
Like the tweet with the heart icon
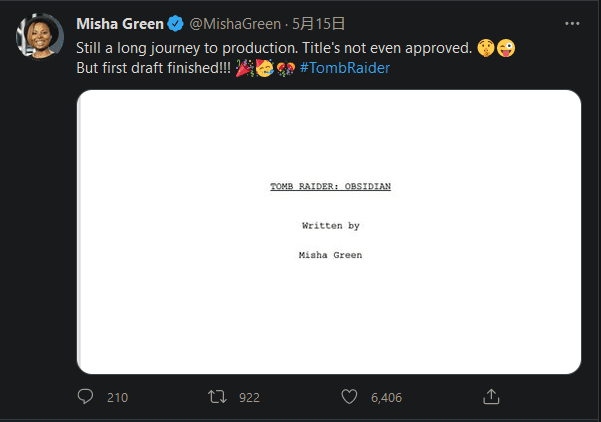coord(349,397)
